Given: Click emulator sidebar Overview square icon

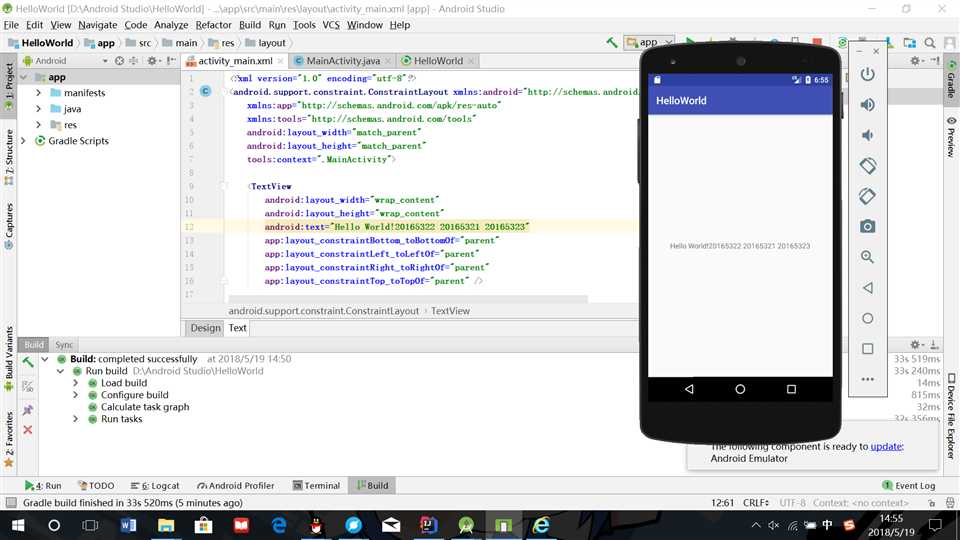Looking at the screenshot, I should [868, 348].
